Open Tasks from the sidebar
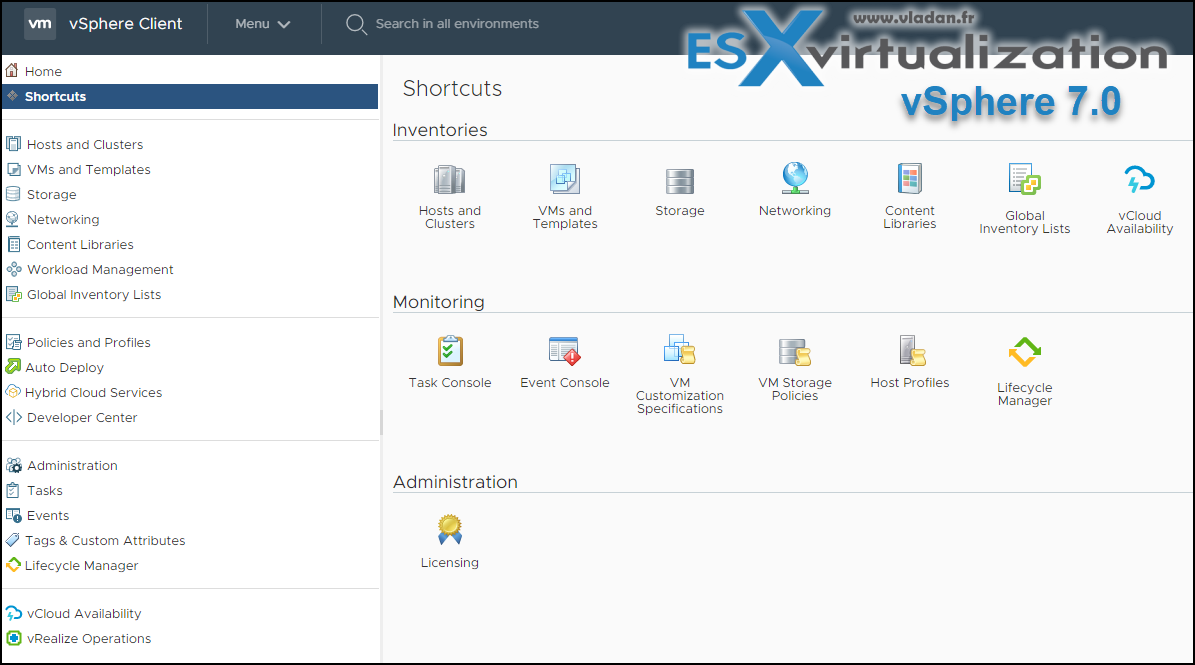Screen dimensions: 1195x665 click(x=44, y=491)
